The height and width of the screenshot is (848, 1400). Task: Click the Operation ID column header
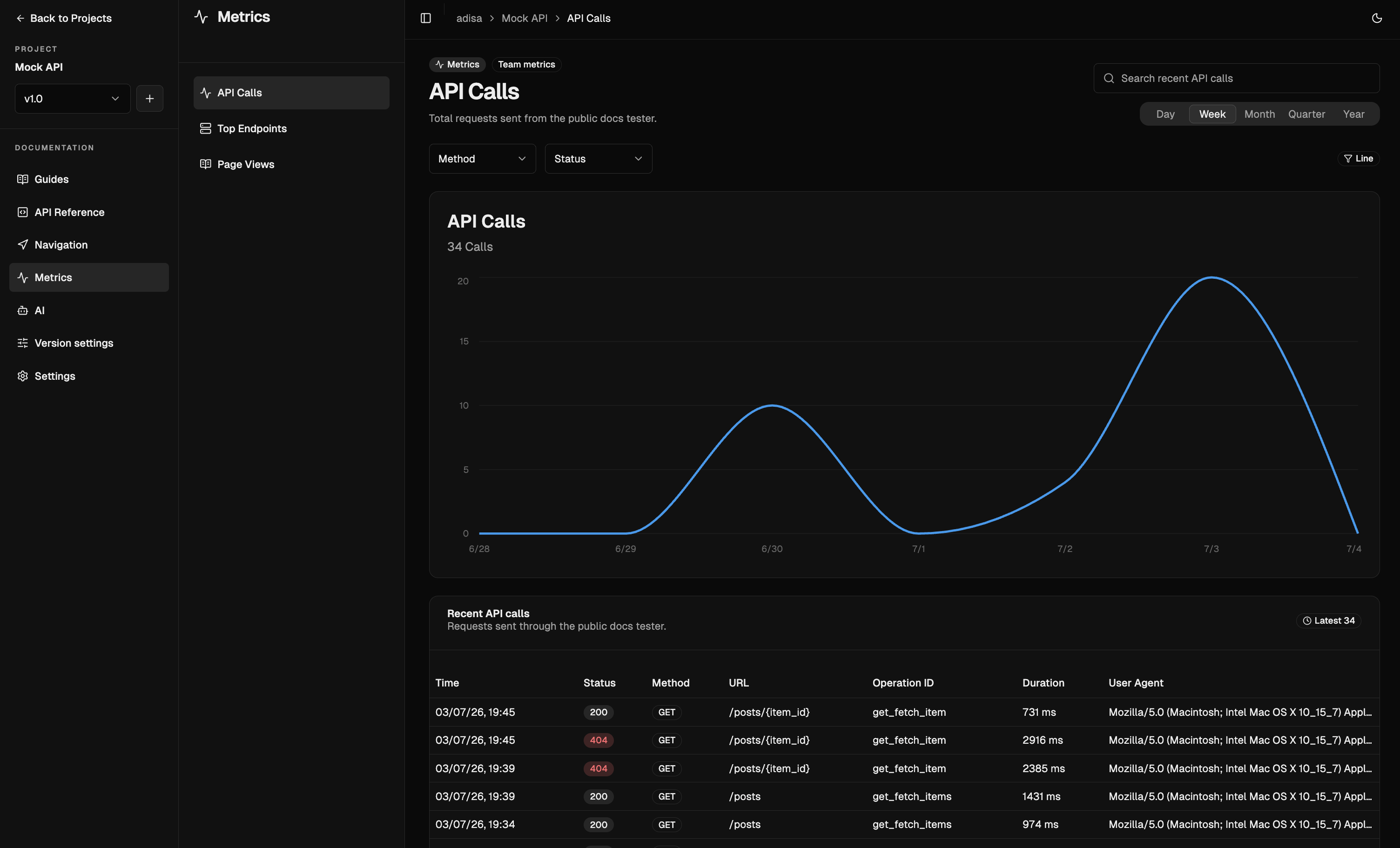point(903,683)
